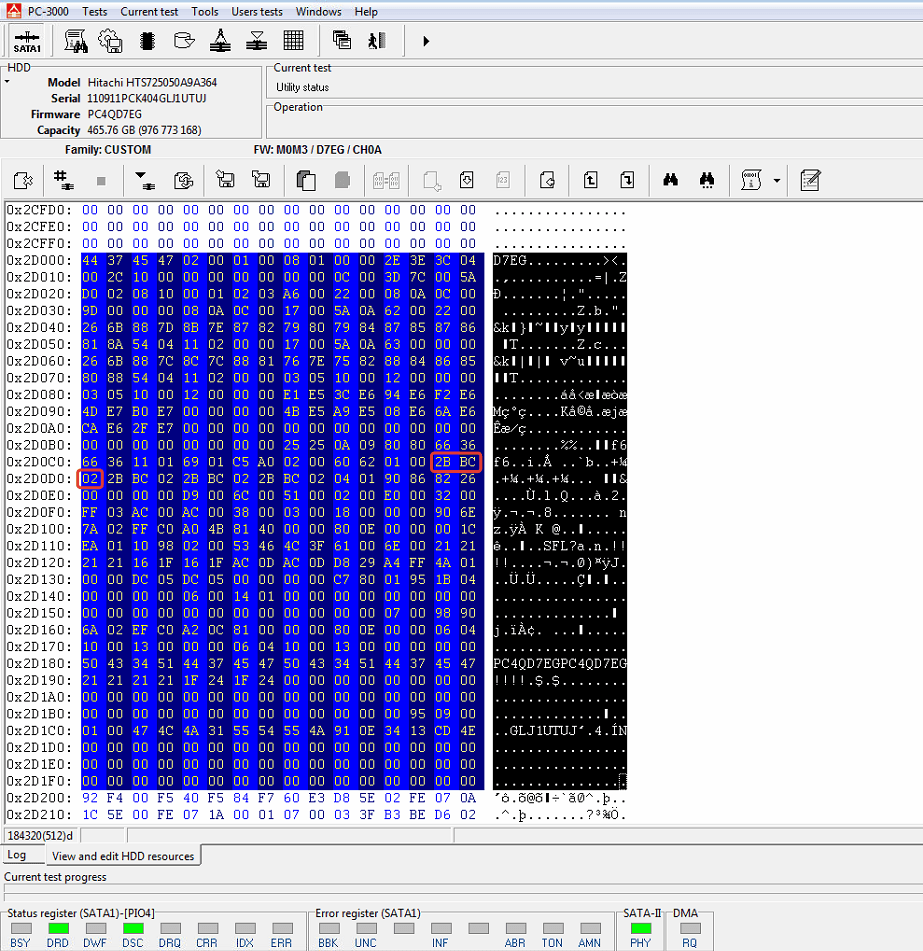The width and height of the screenshot is (923, 951).
Task: Click the walking person exit icon
Action: (x=377, y=41)
